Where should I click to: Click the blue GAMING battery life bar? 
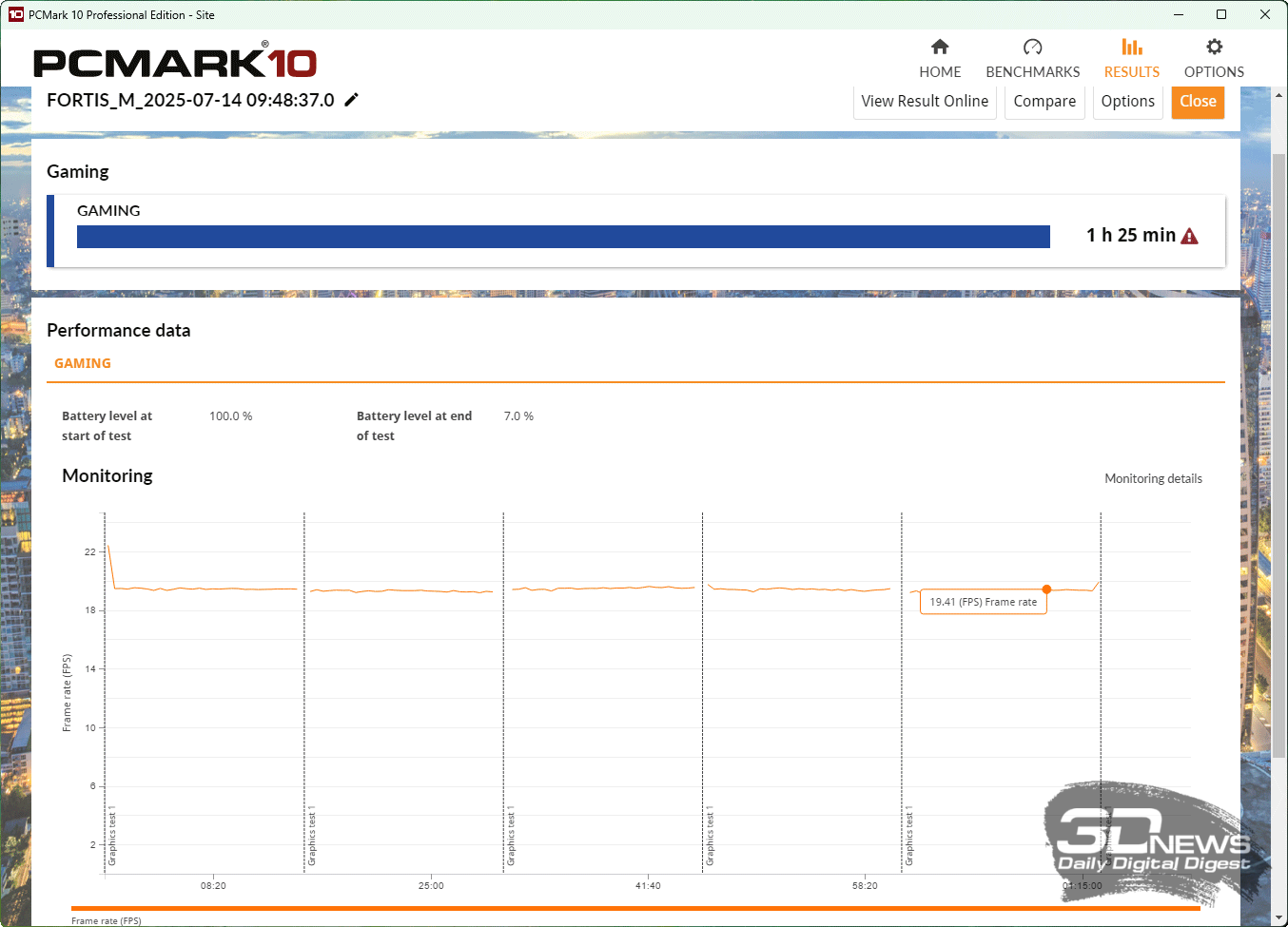click(x=563, y=237)
